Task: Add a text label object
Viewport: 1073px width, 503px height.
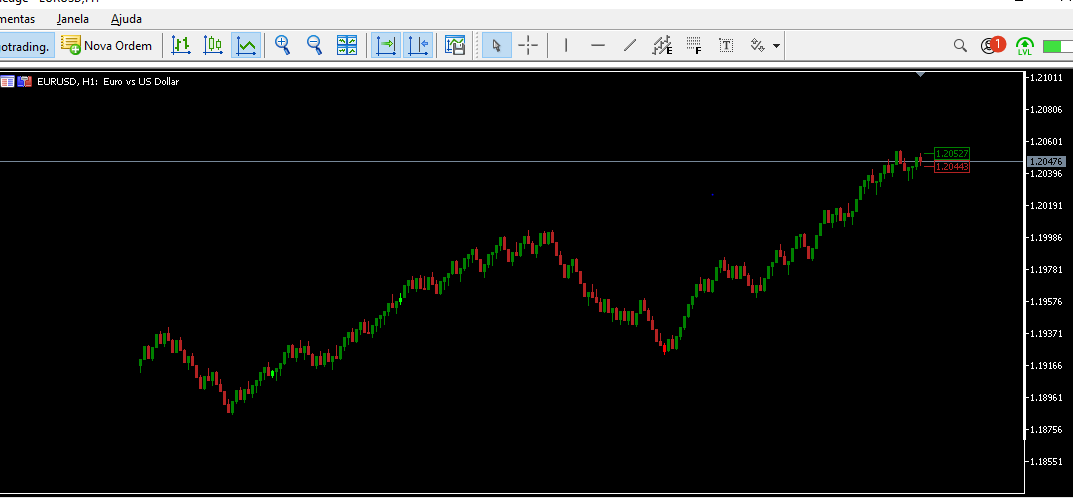Action: pos(726,46)
